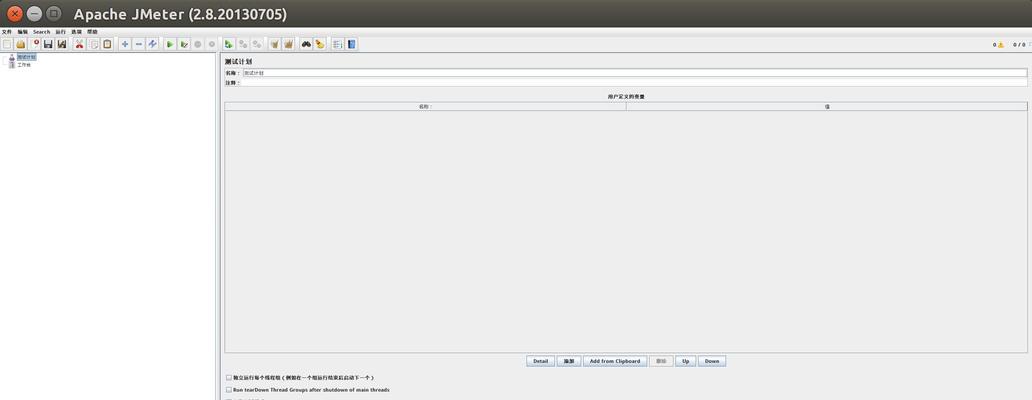Click the Down button
Screen dimensions: 1032x400
pyautogui.click(x=712, y=361)
